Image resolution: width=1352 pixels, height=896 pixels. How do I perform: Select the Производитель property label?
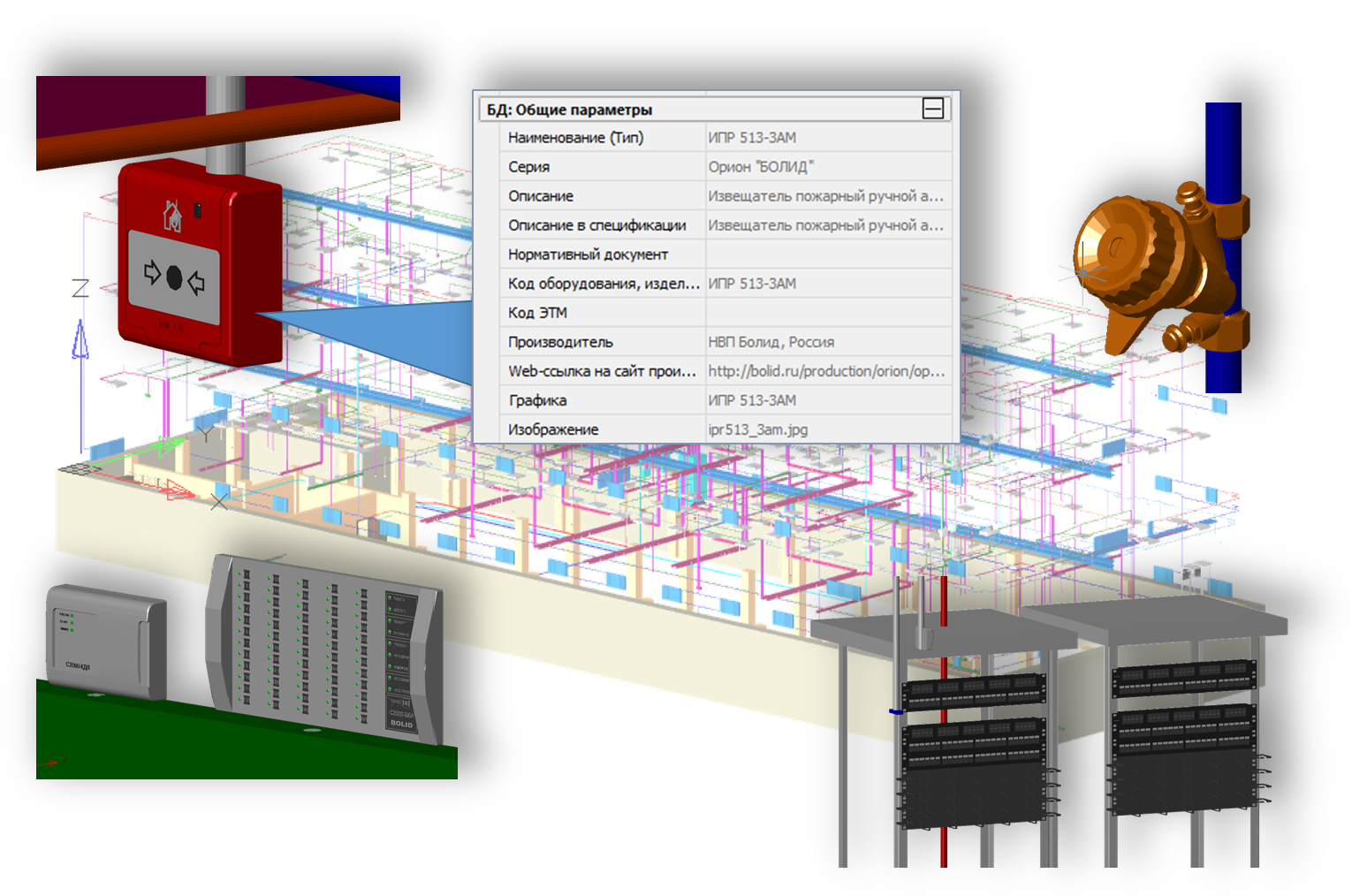(x=560, y=342)
